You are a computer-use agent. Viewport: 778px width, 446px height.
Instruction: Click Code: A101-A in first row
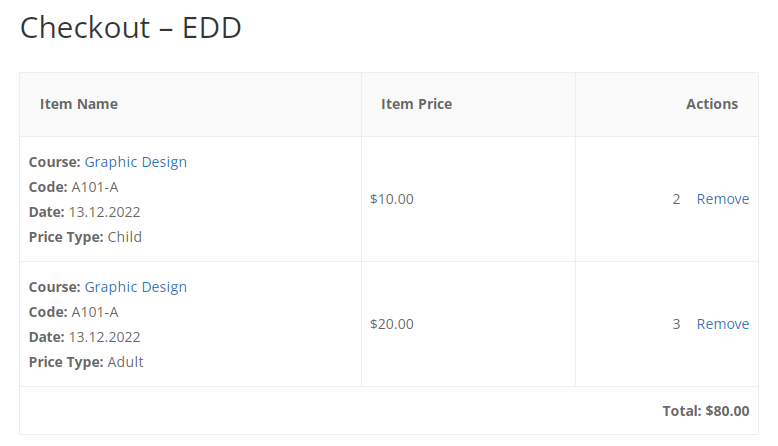coord(73,187)
